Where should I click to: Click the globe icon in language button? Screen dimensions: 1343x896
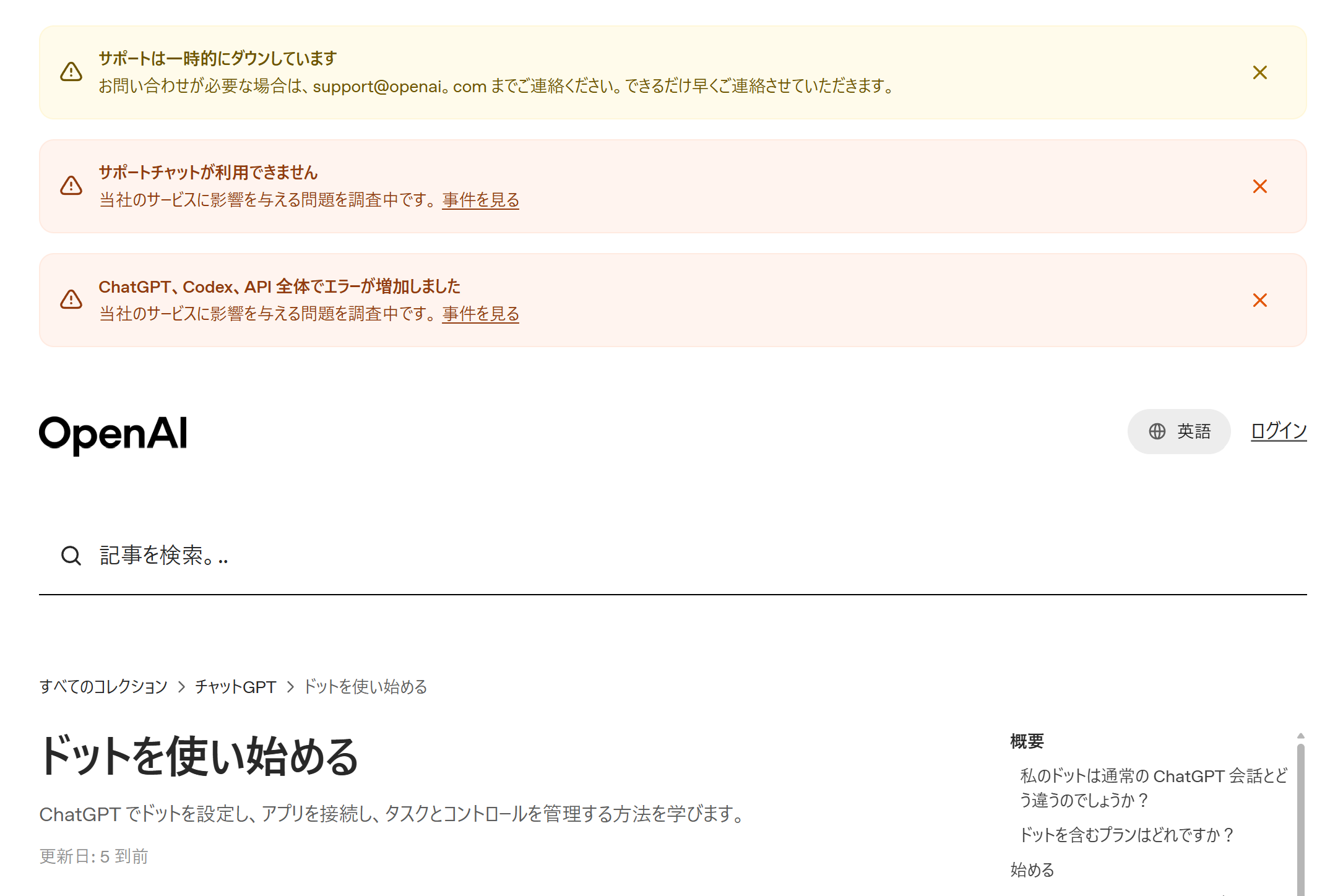(1157, 431)
